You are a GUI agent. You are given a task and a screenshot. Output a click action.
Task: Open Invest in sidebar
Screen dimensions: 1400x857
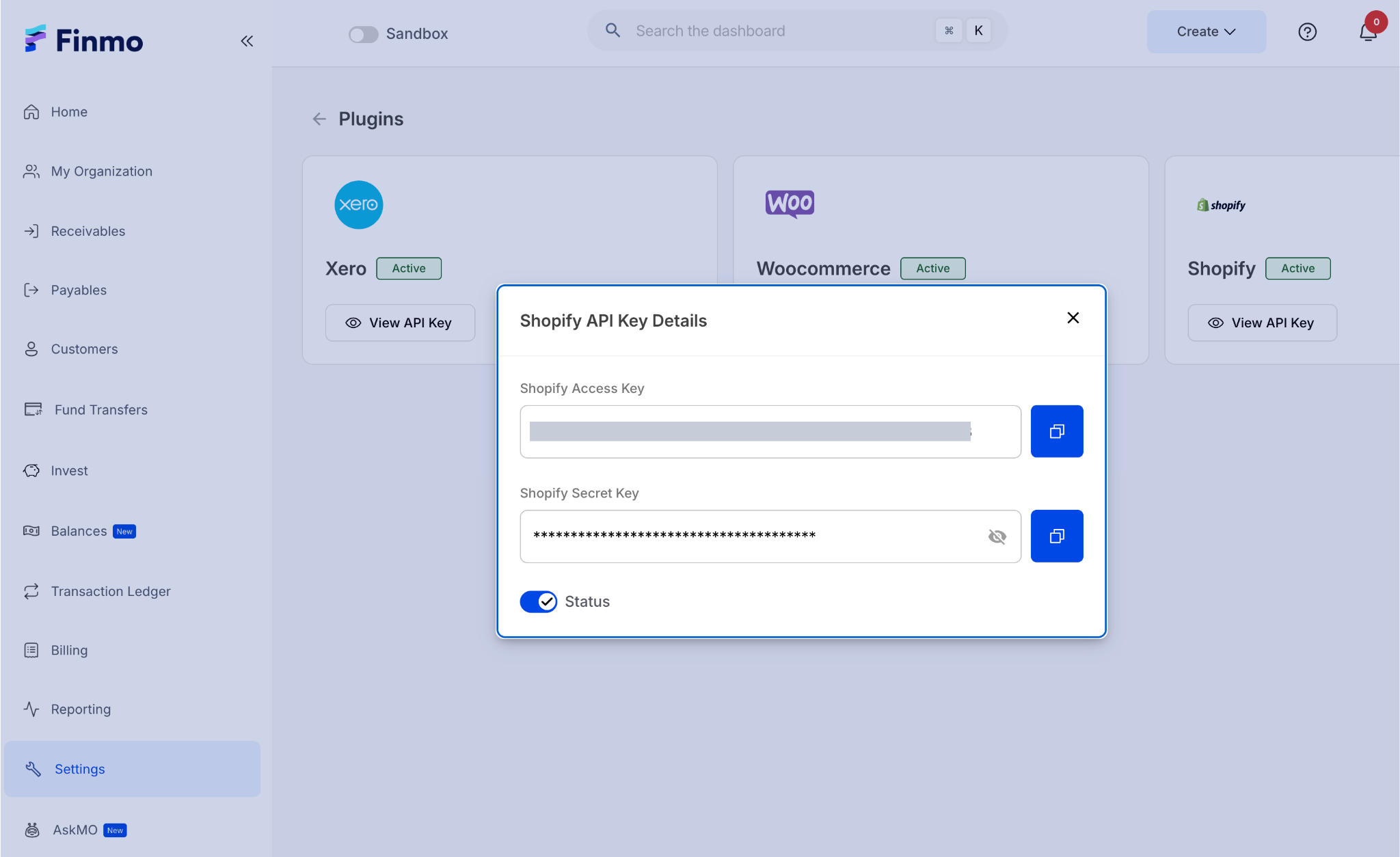point(132,470)
